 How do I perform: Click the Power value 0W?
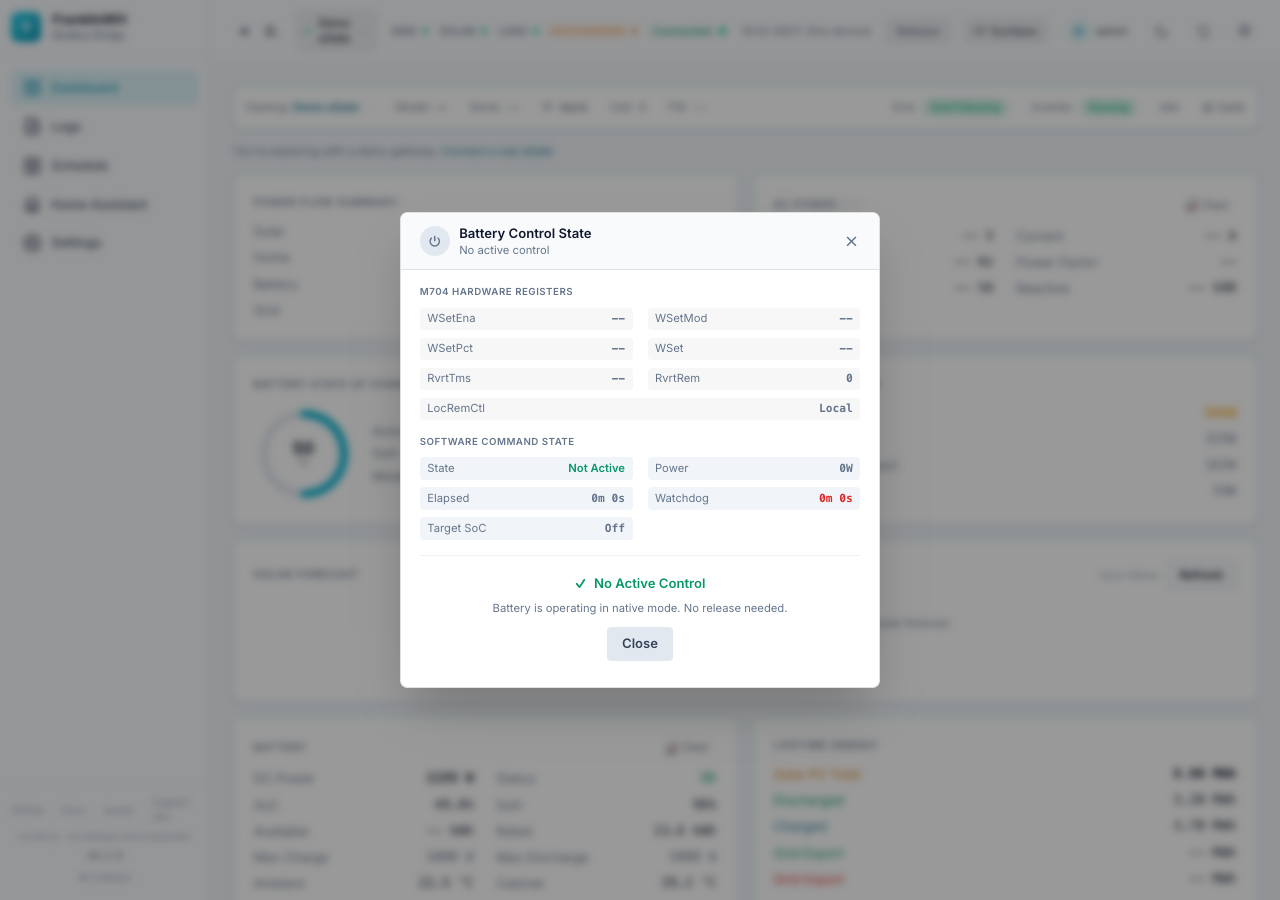(x=846, y=468)
